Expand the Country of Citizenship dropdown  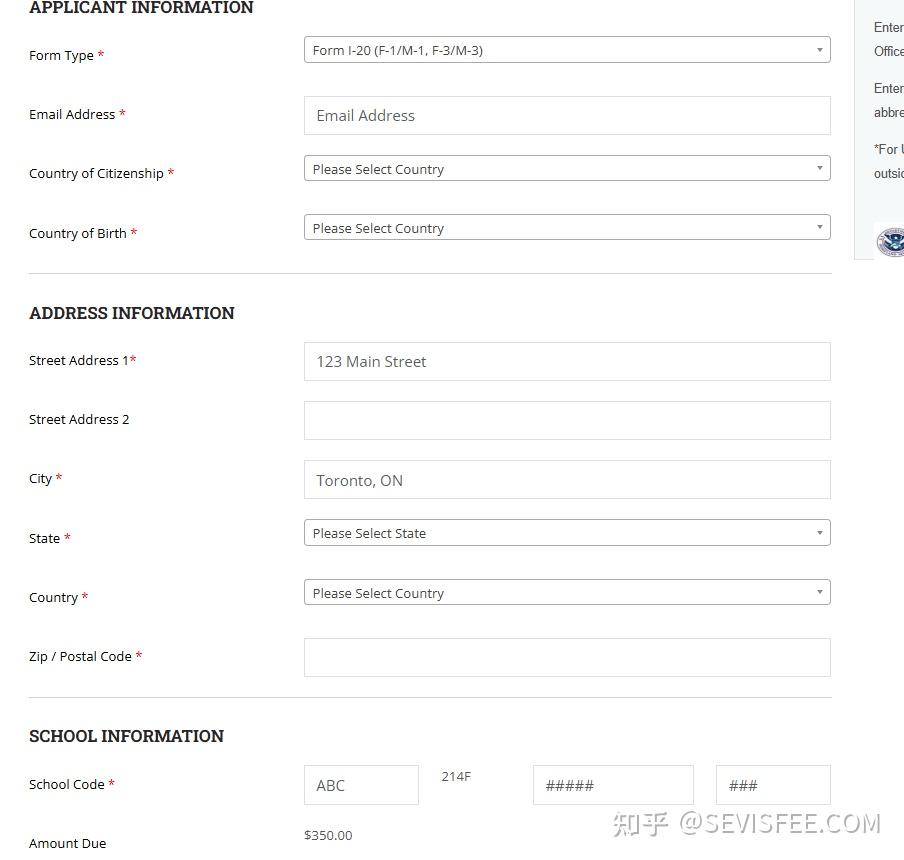tap(567, 168)
